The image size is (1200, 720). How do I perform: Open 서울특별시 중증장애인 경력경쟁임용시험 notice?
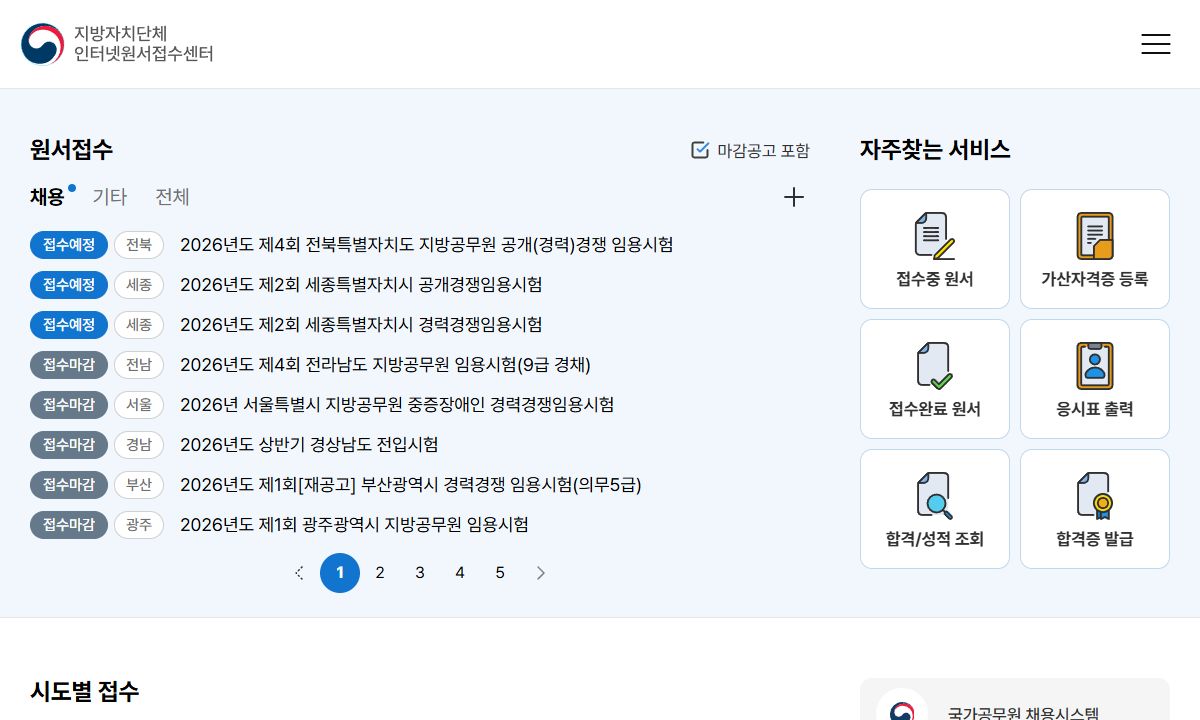(x=397, y=405)
